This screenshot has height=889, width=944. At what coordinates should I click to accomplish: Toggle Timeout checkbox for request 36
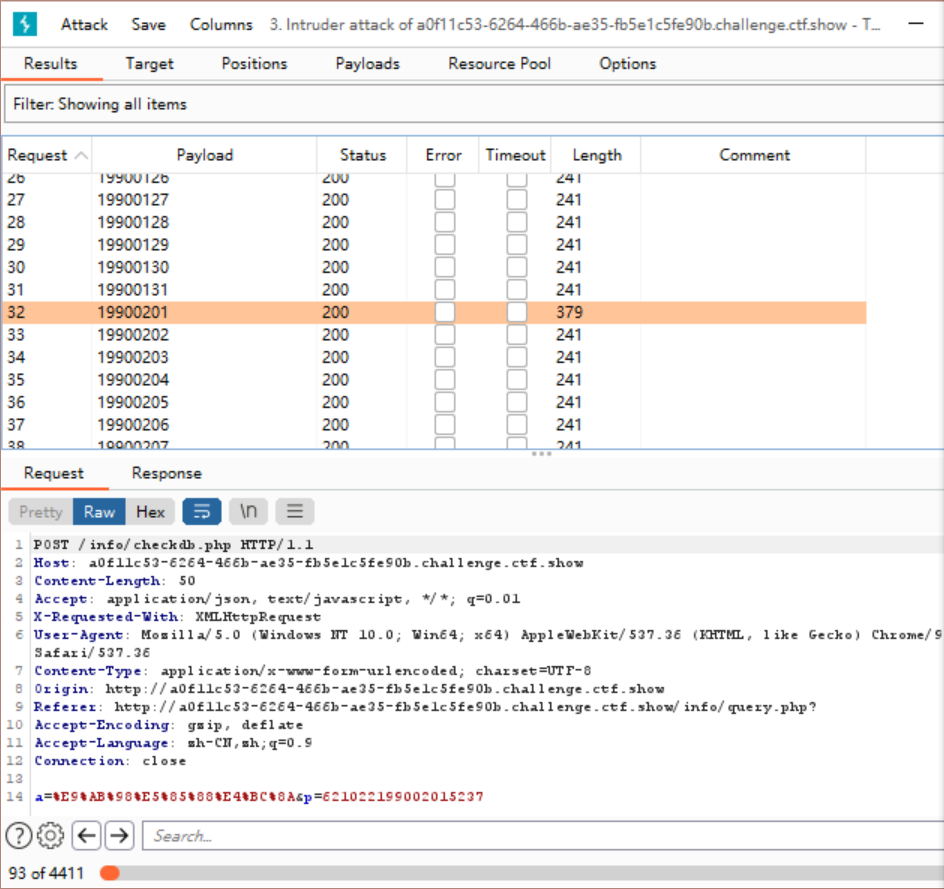[x=517, y=402]
